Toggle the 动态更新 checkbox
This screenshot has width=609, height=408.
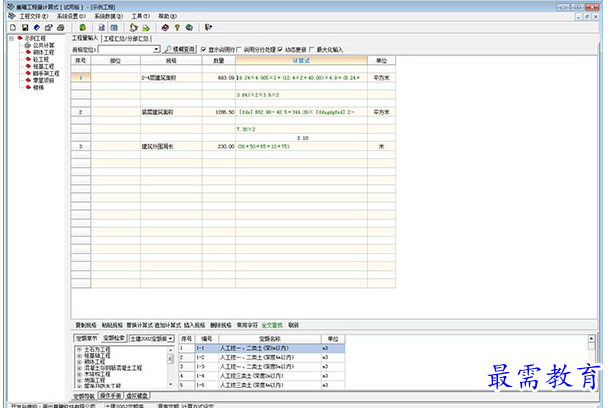coord(280,50)
